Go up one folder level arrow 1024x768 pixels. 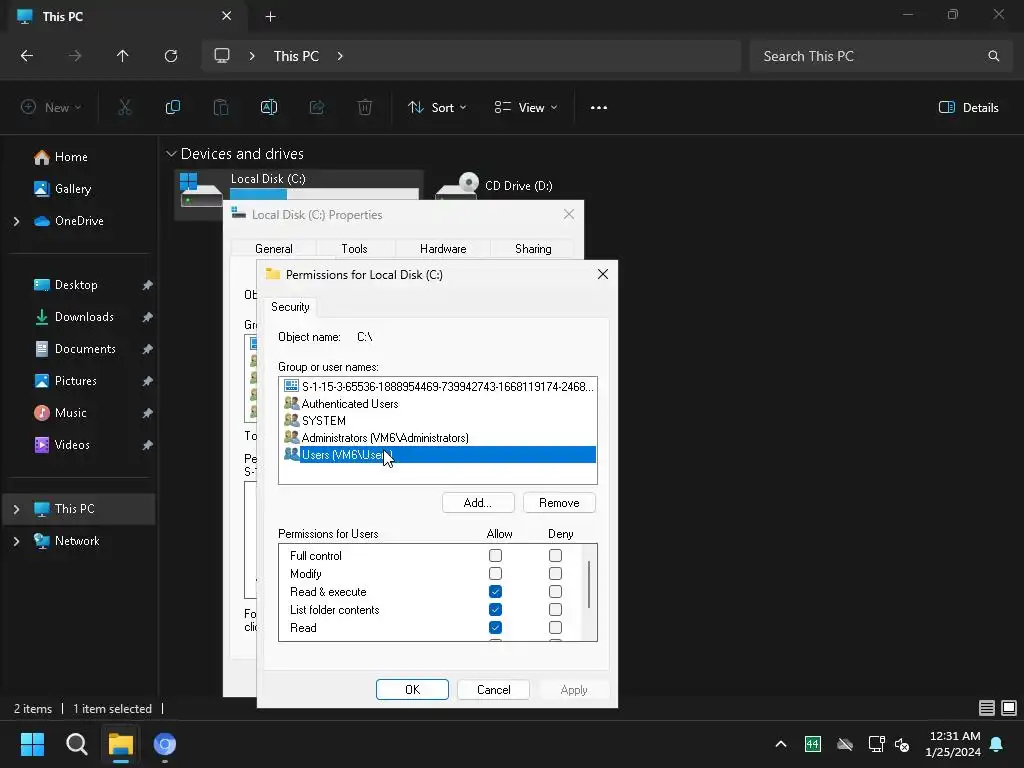click(x=122, y=56)
